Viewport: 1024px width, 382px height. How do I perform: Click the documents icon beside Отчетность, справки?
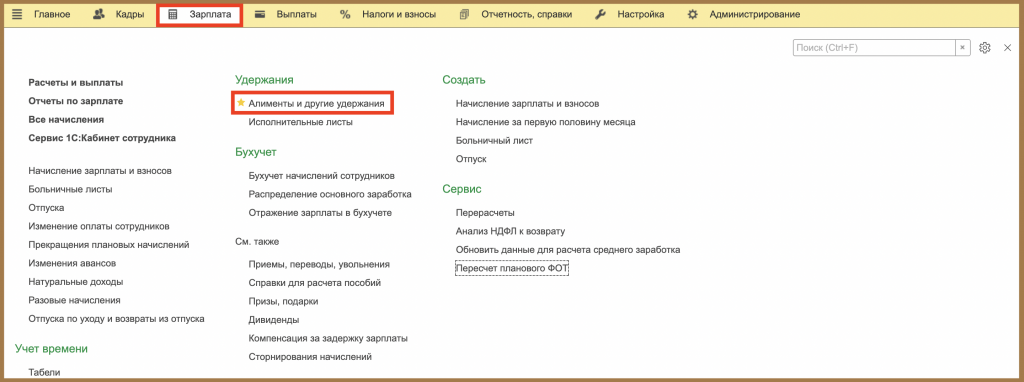464,14
